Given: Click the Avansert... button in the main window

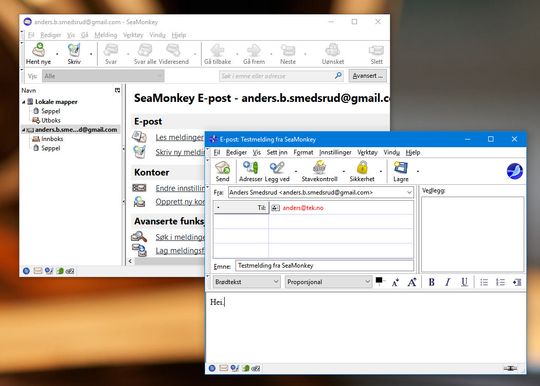Looking at the screenshot, I should point(367,76).
